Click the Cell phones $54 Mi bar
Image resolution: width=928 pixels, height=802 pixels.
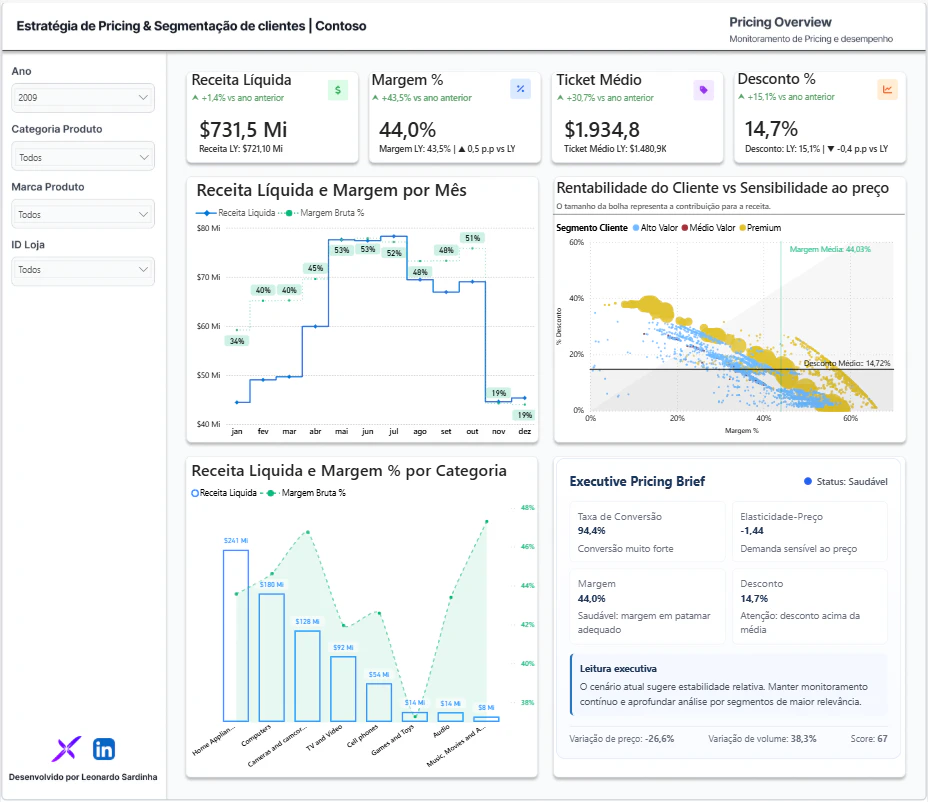(x=379, y=703)
